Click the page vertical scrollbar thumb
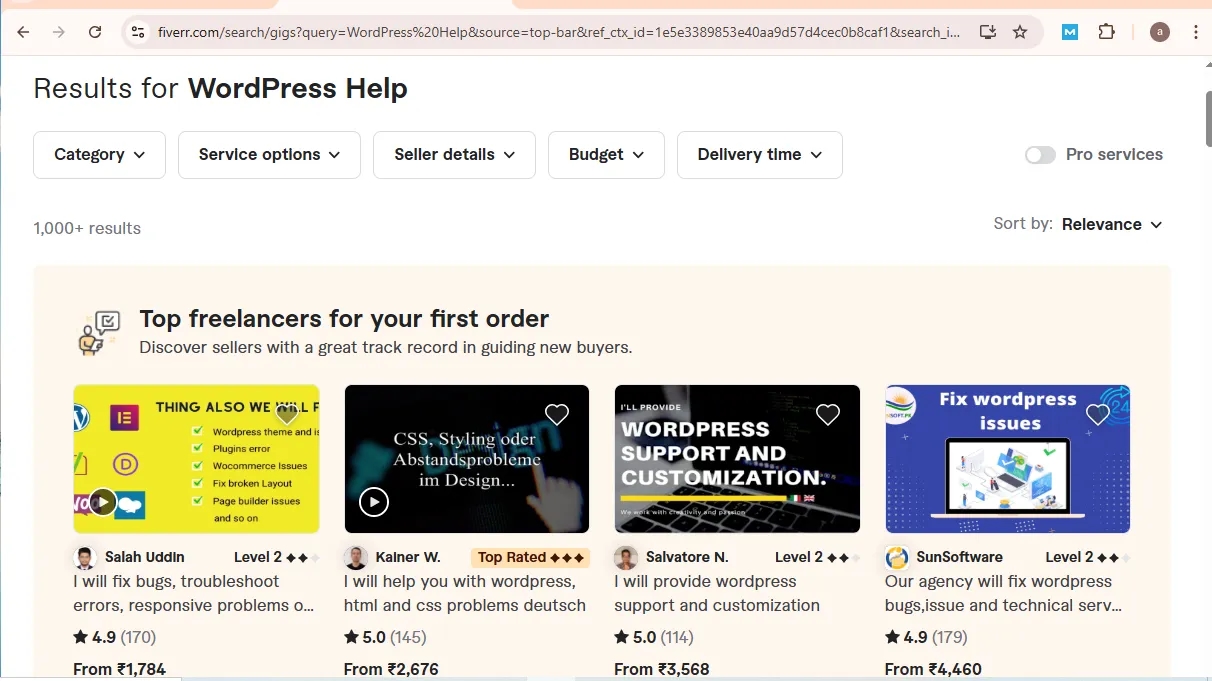This screenshot has width=1212, height=681. pyautogui.click(x=1208, y=118)
